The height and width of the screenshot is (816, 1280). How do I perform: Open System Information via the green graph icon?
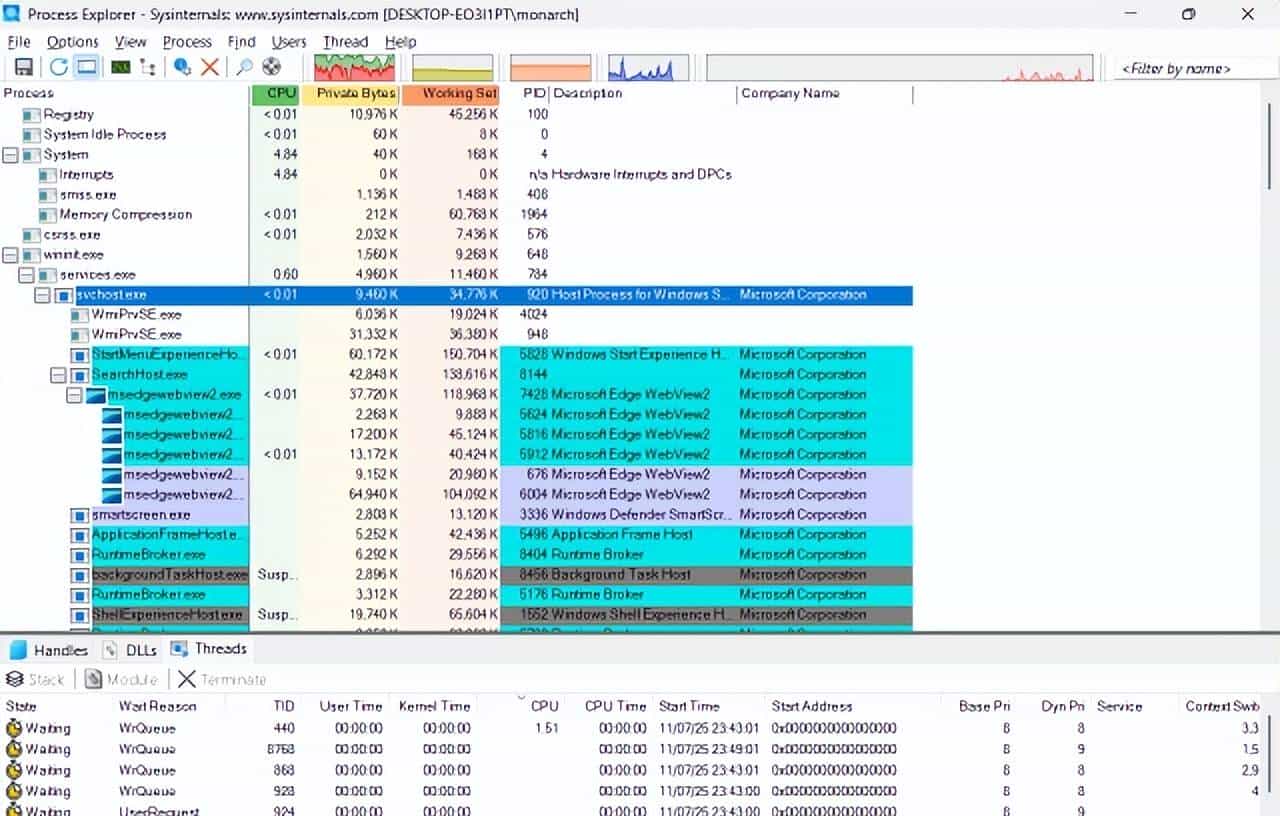[120, 67]
